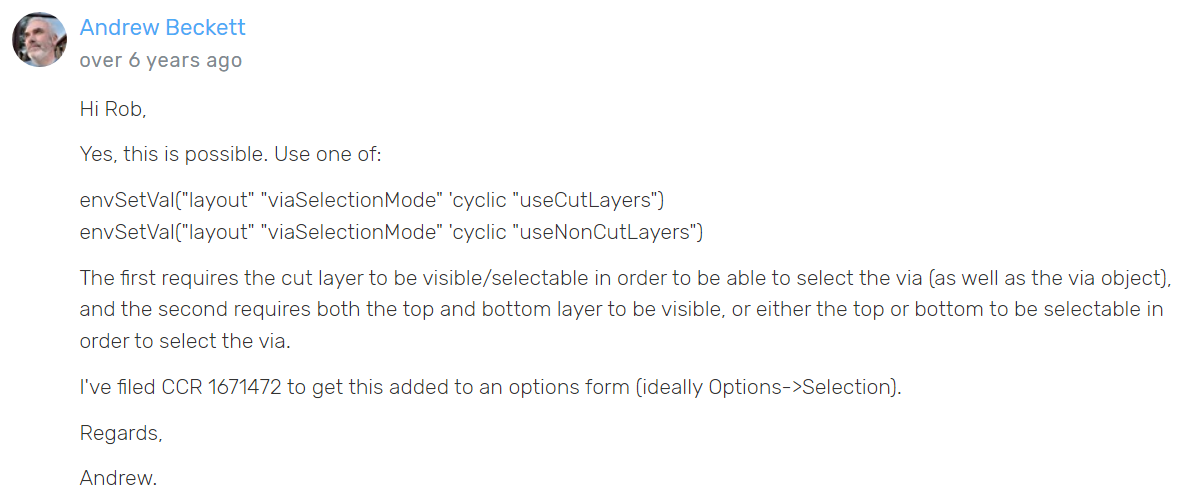Click the word "envSetVal" in the first code line
Image resolution: width=1182 pixels, height=498 pixels.
pos(121,202)
